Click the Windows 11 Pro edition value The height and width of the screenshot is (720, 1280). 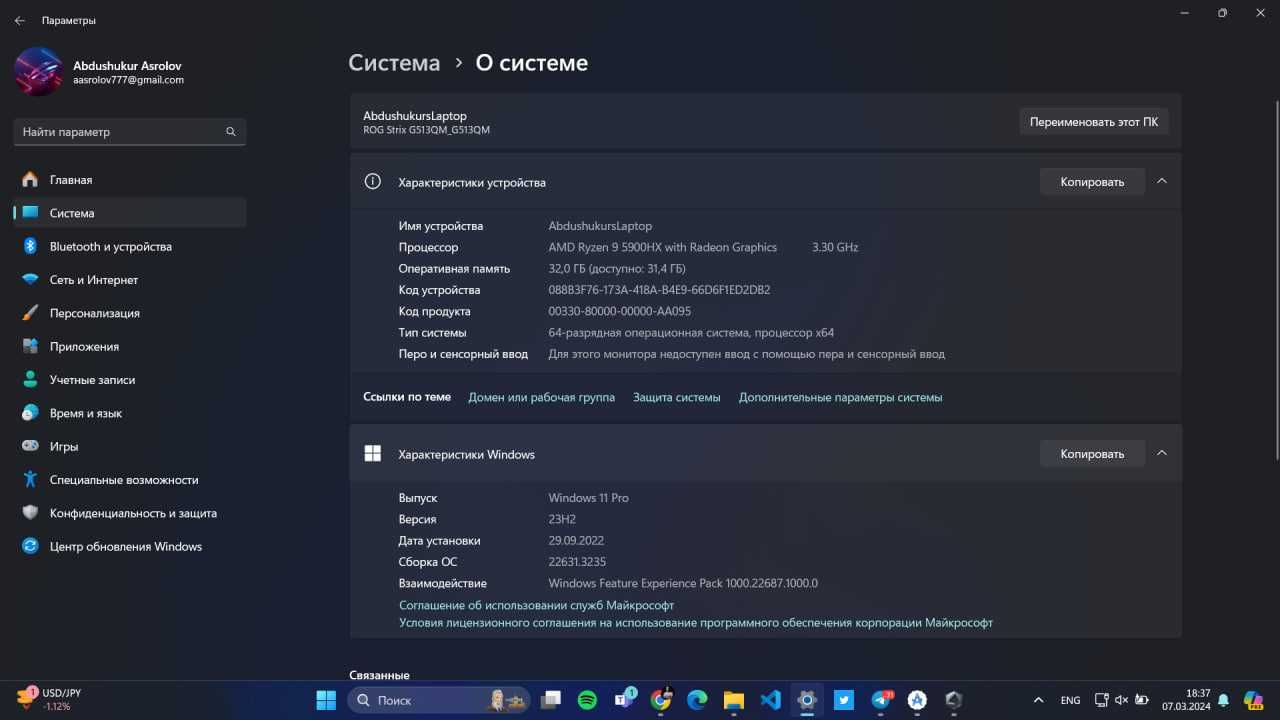(x=588, y=498)
